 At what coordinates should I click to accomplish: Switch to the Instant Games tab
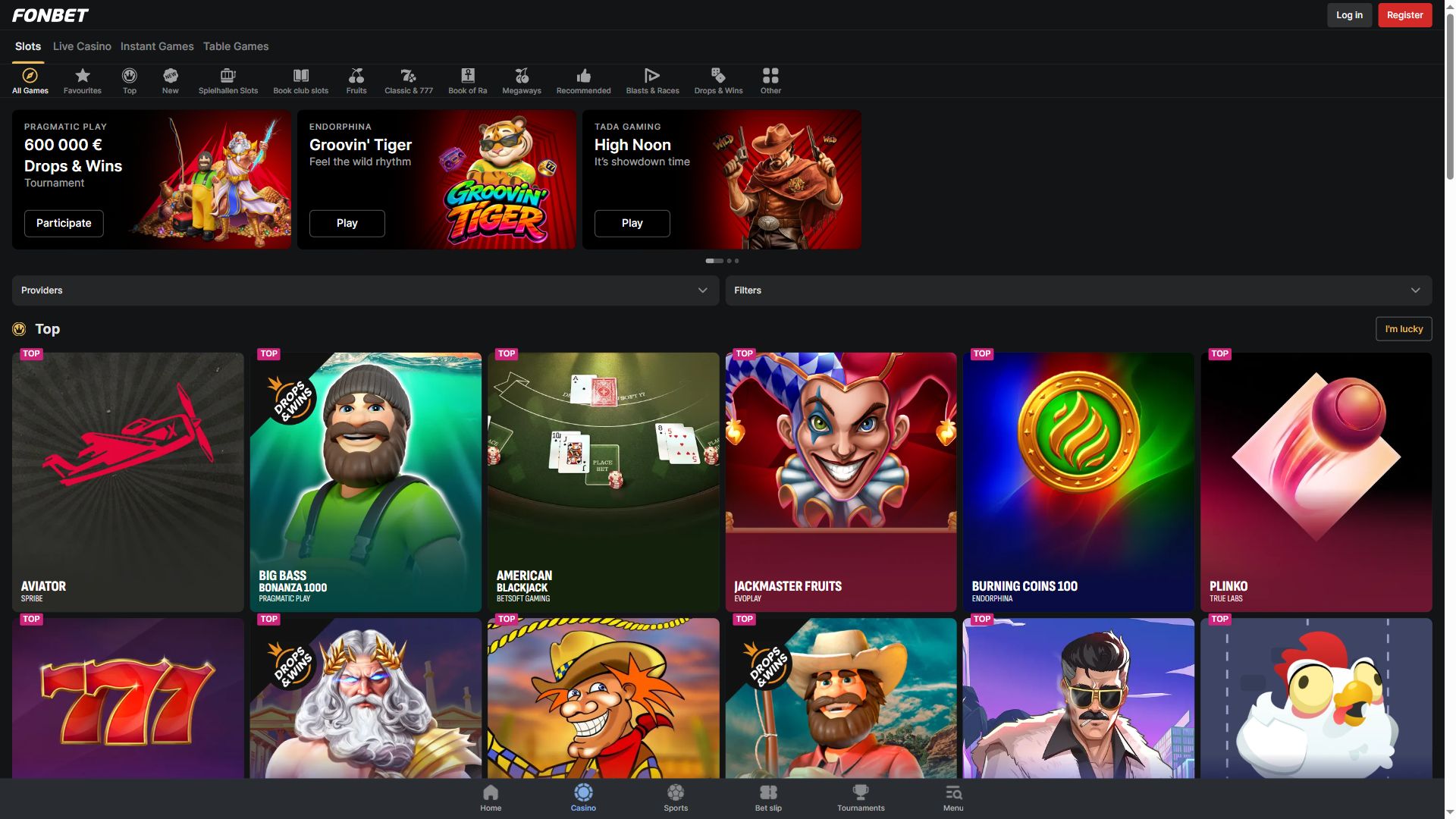(x=157, y=46)
